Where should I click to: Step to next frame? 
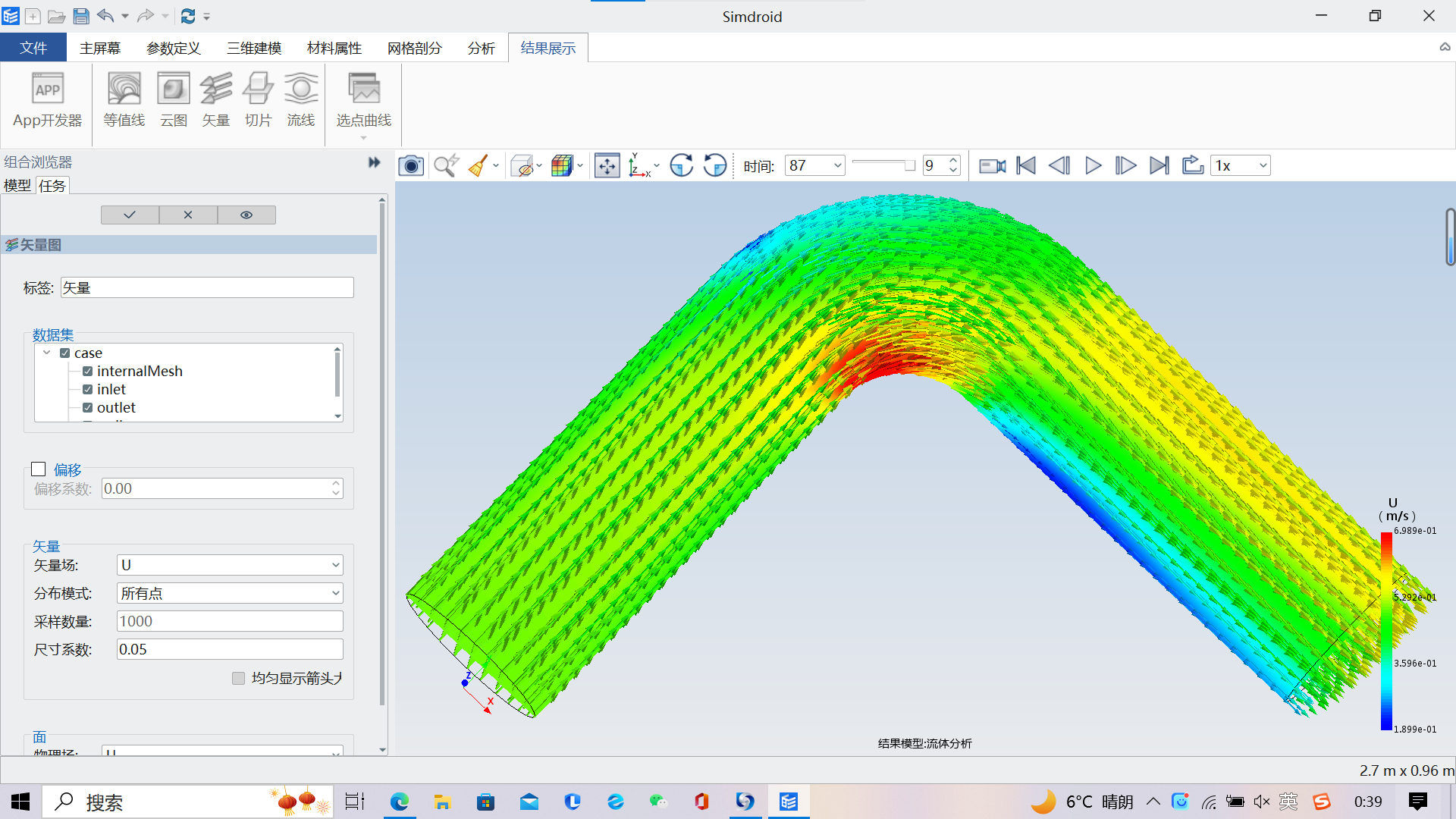pos(1126,165)
